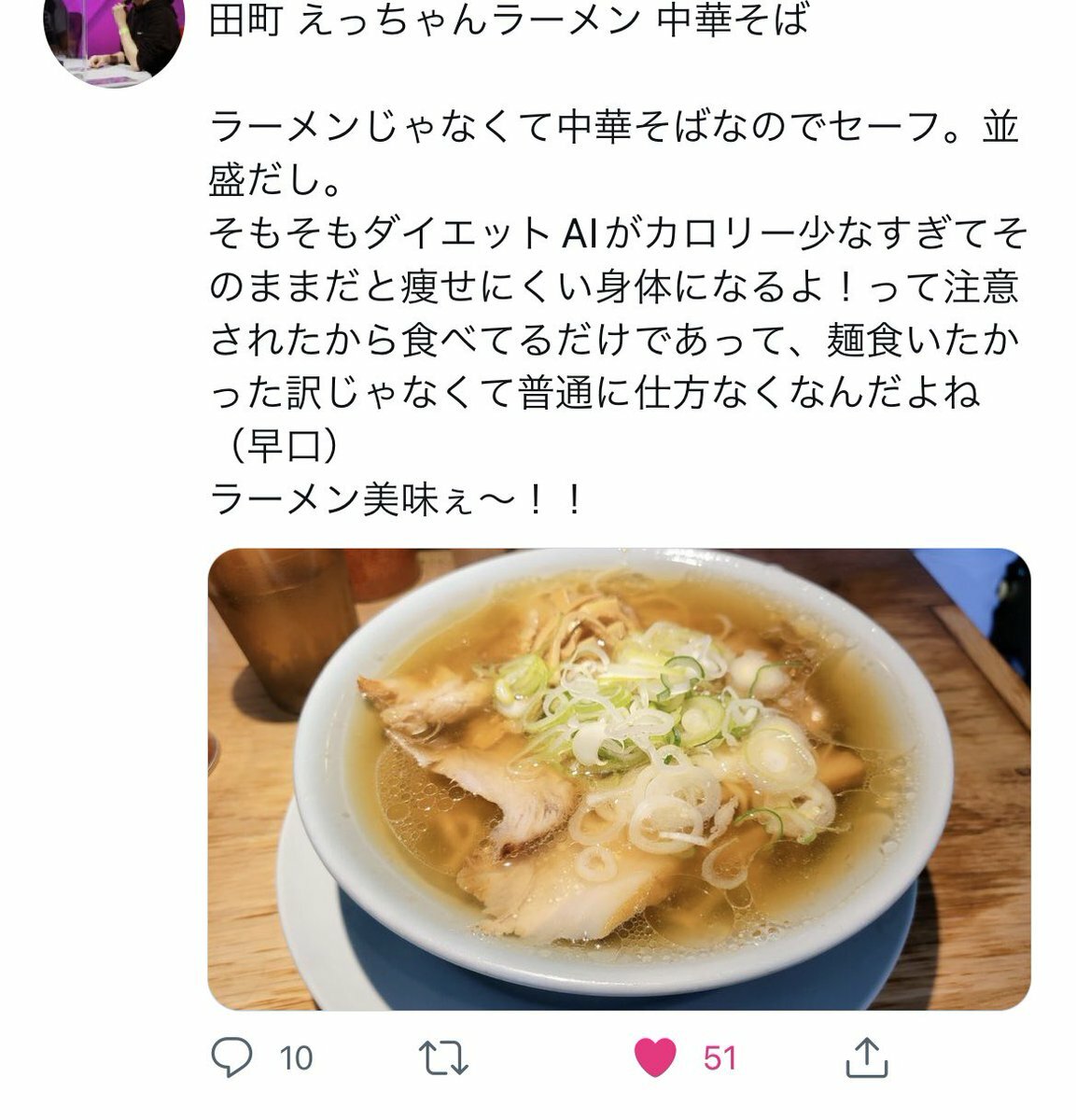
Task: View the 10 replies count
Action: 295,1058
